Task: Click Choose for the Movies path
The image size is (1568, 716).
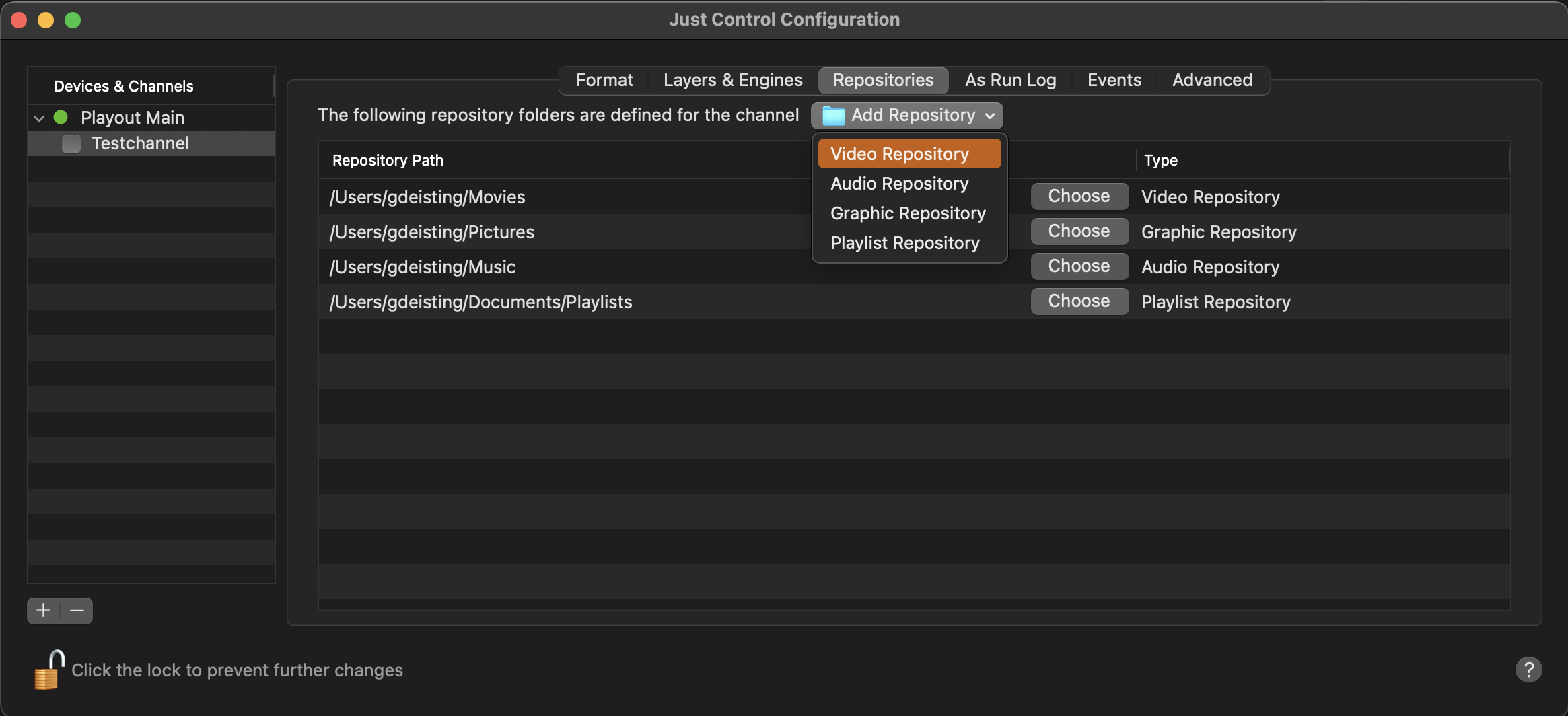Action: coord(1079,196)
